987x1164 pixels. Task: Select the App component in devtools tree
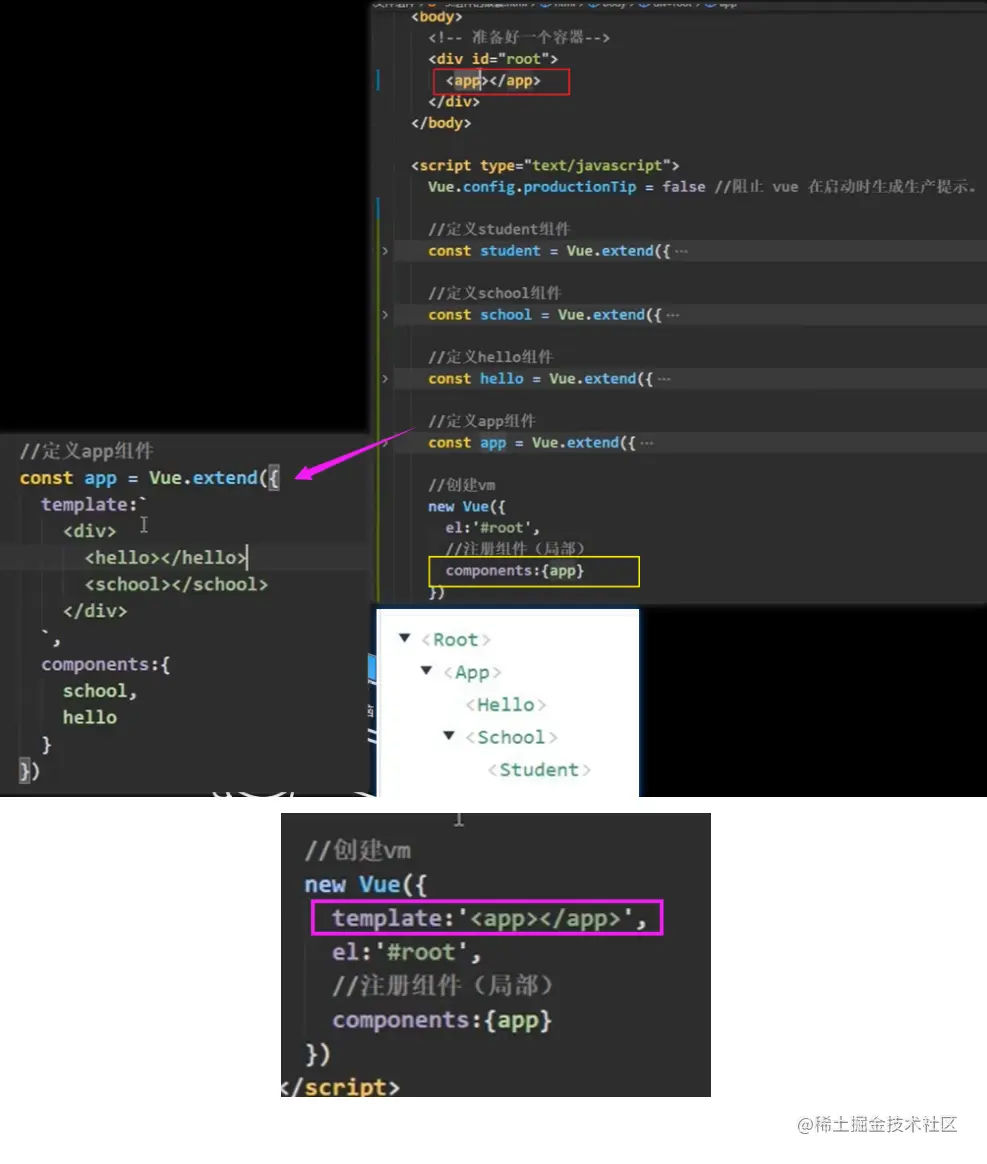point(472,673)
